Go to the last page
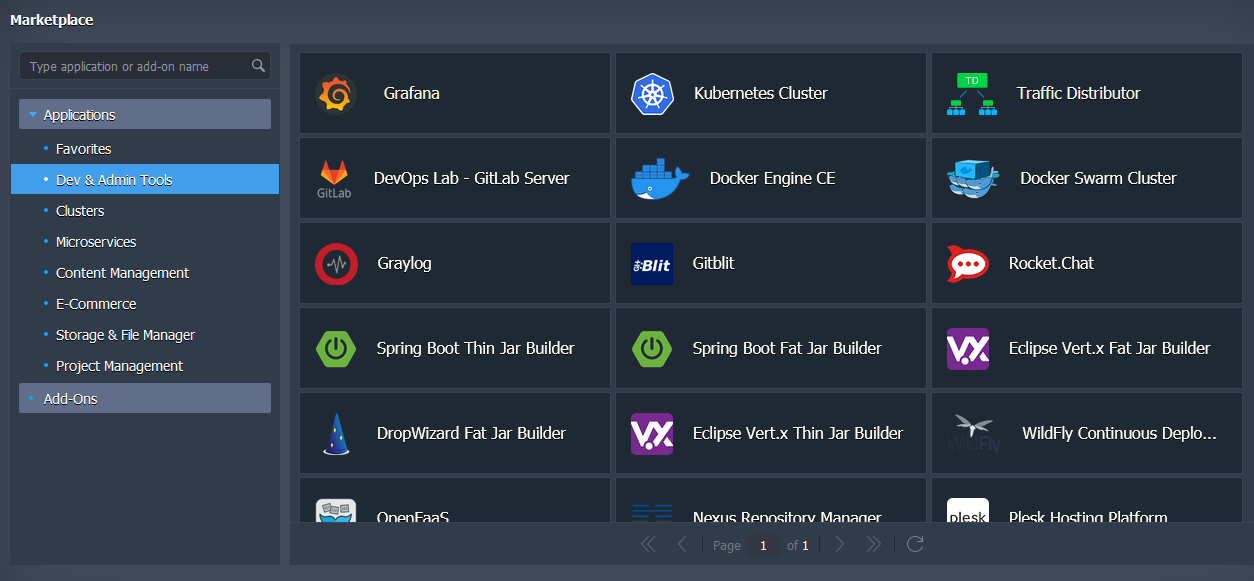This screenshot has width=1254, height=581. pyautogui.click(x=874, y=544)
